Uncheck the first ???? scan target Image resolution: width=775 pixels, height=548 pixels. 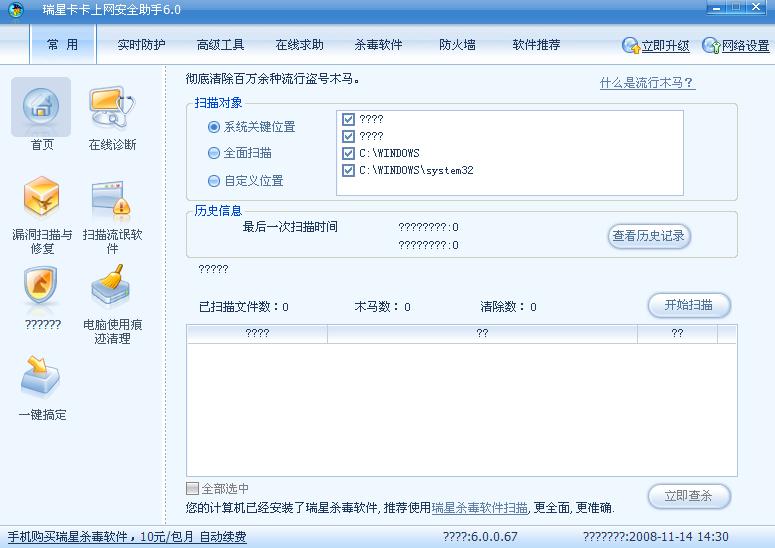348,119
